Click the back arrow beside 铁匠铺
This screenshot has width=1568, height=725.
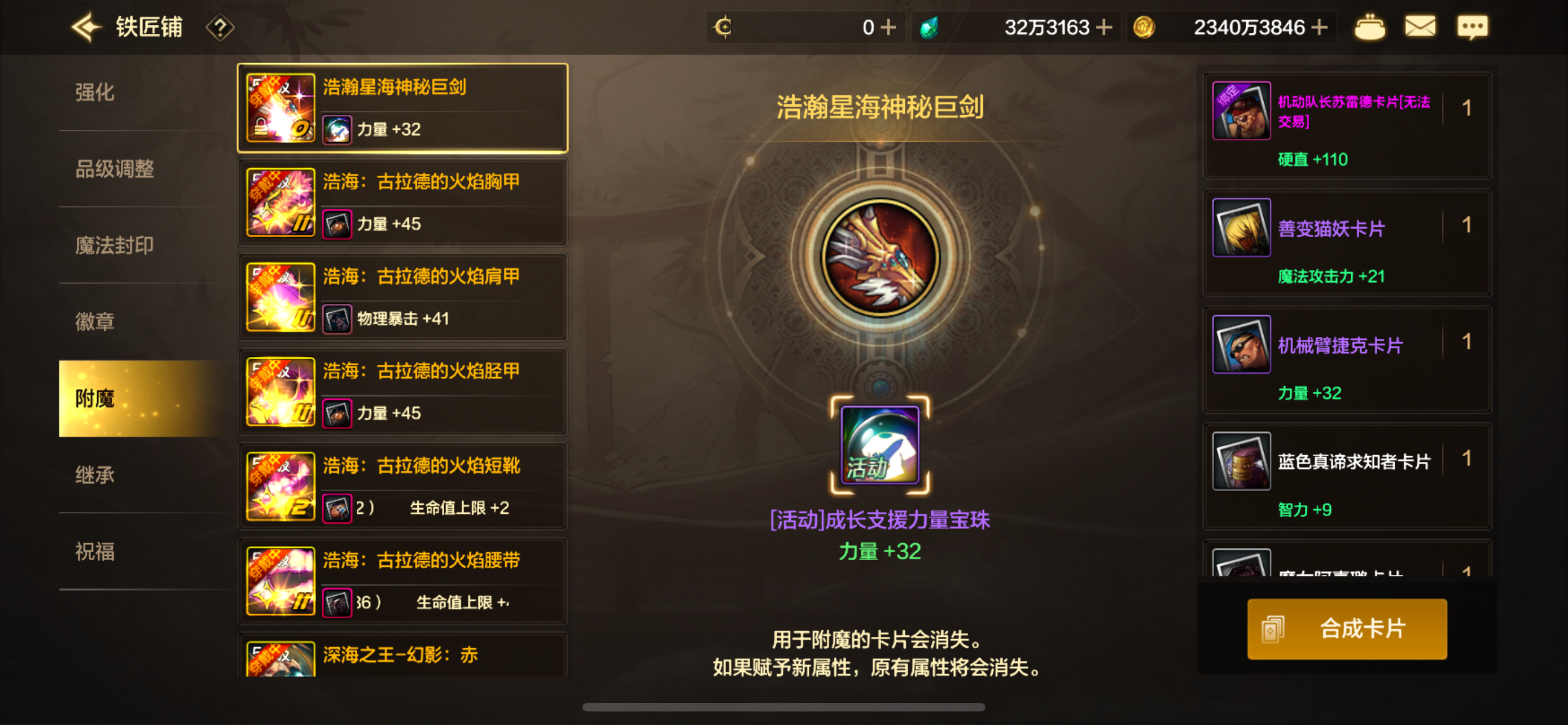click(85, 28)
